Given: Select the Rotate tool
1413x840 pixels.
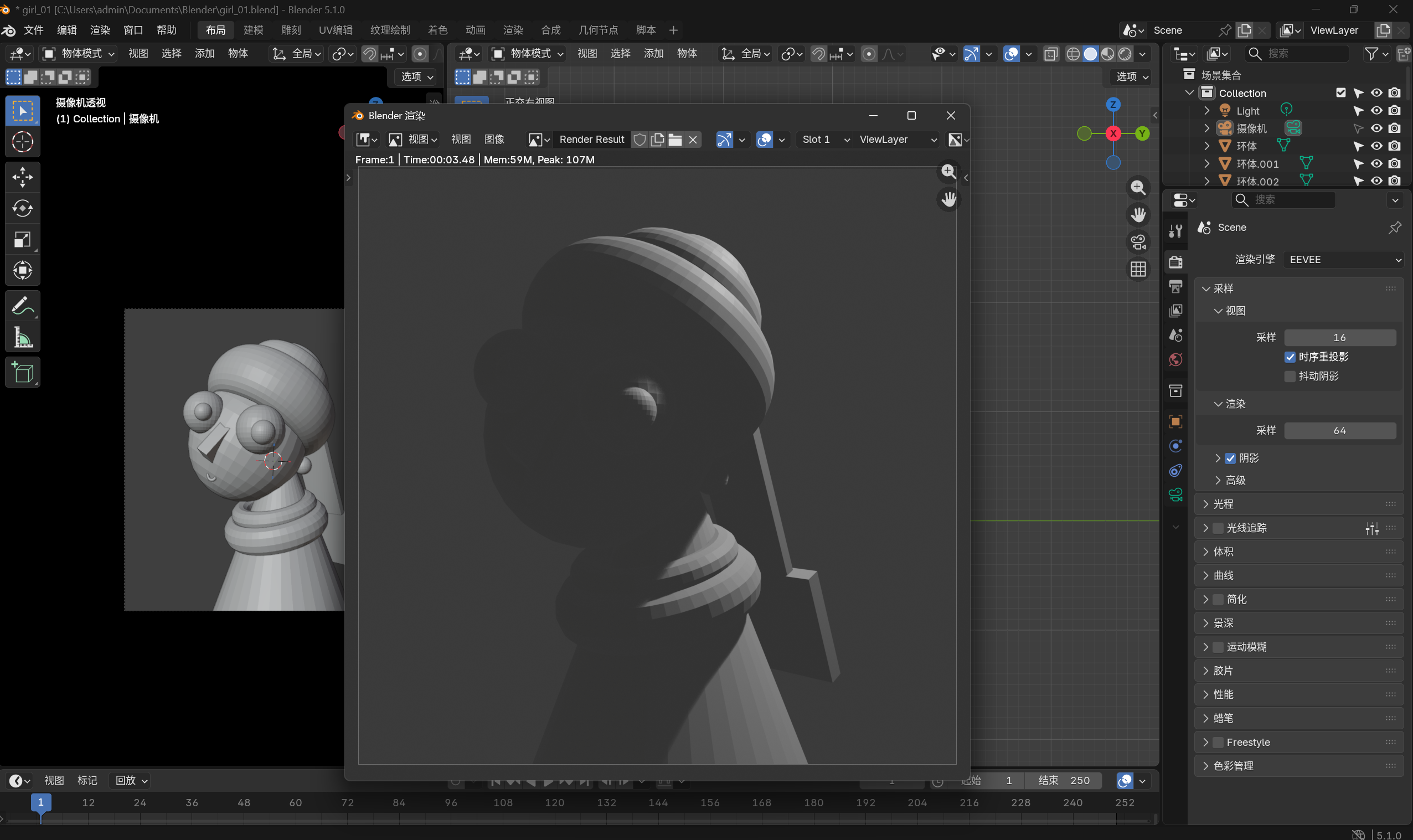Looking at the screenshot, I should 23,208.
